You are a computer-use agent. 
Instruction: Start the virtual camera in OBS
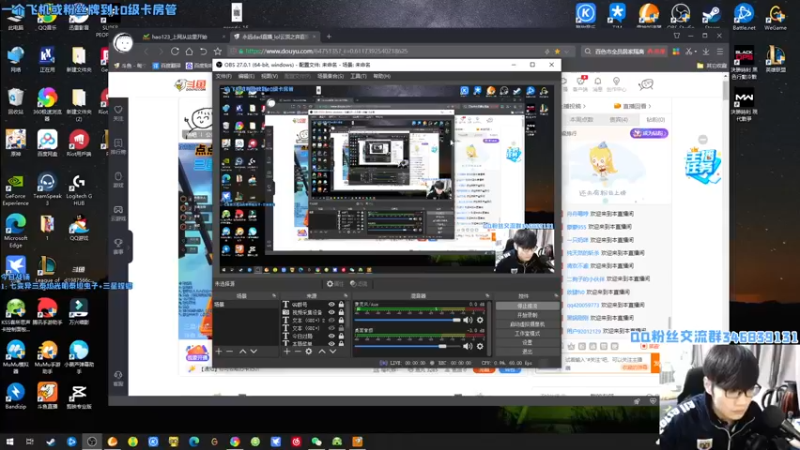pos(527,324)
